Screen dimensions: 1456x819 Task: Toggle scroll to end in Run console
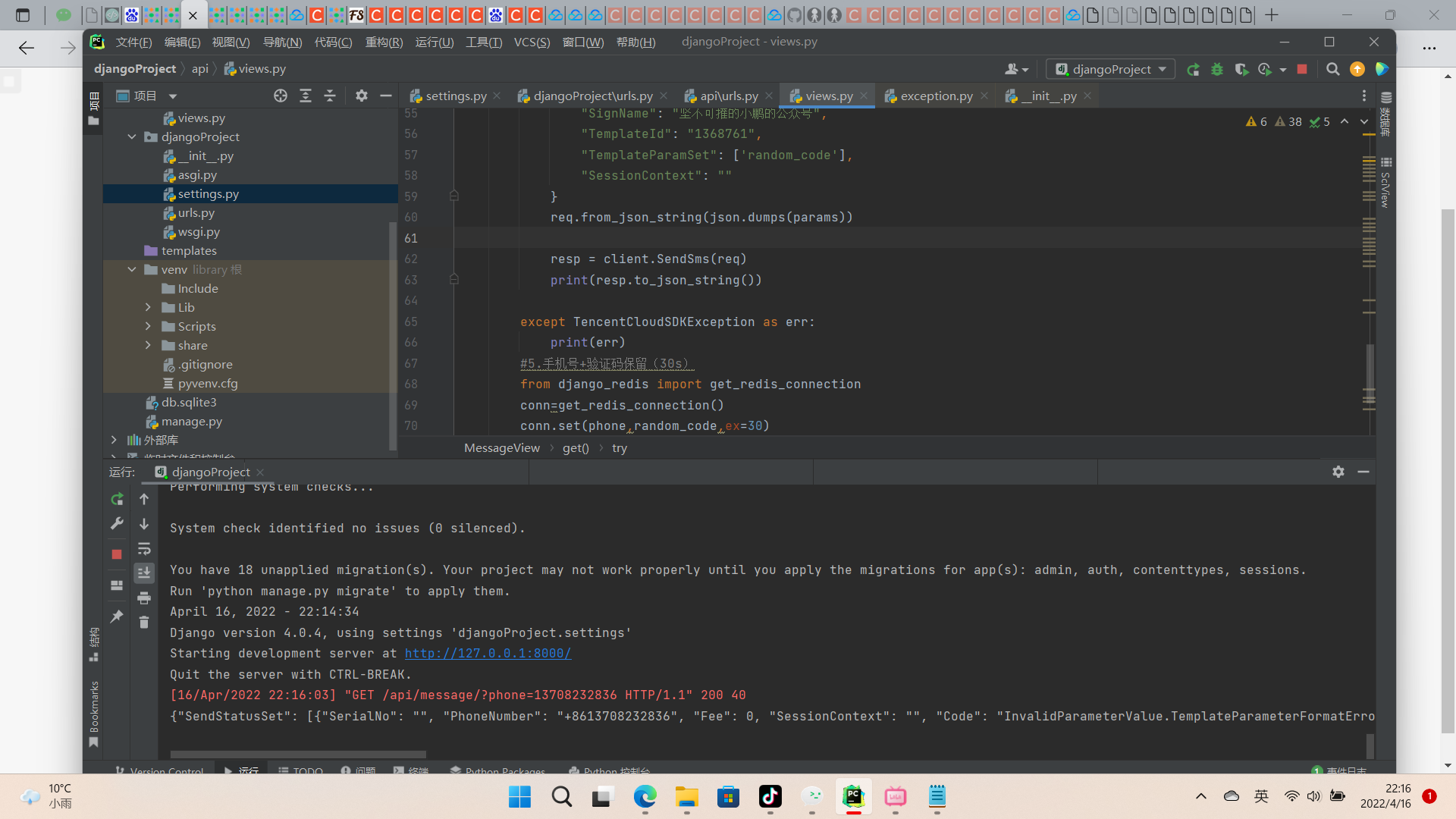pyautogui.click(x=144, y=573)
